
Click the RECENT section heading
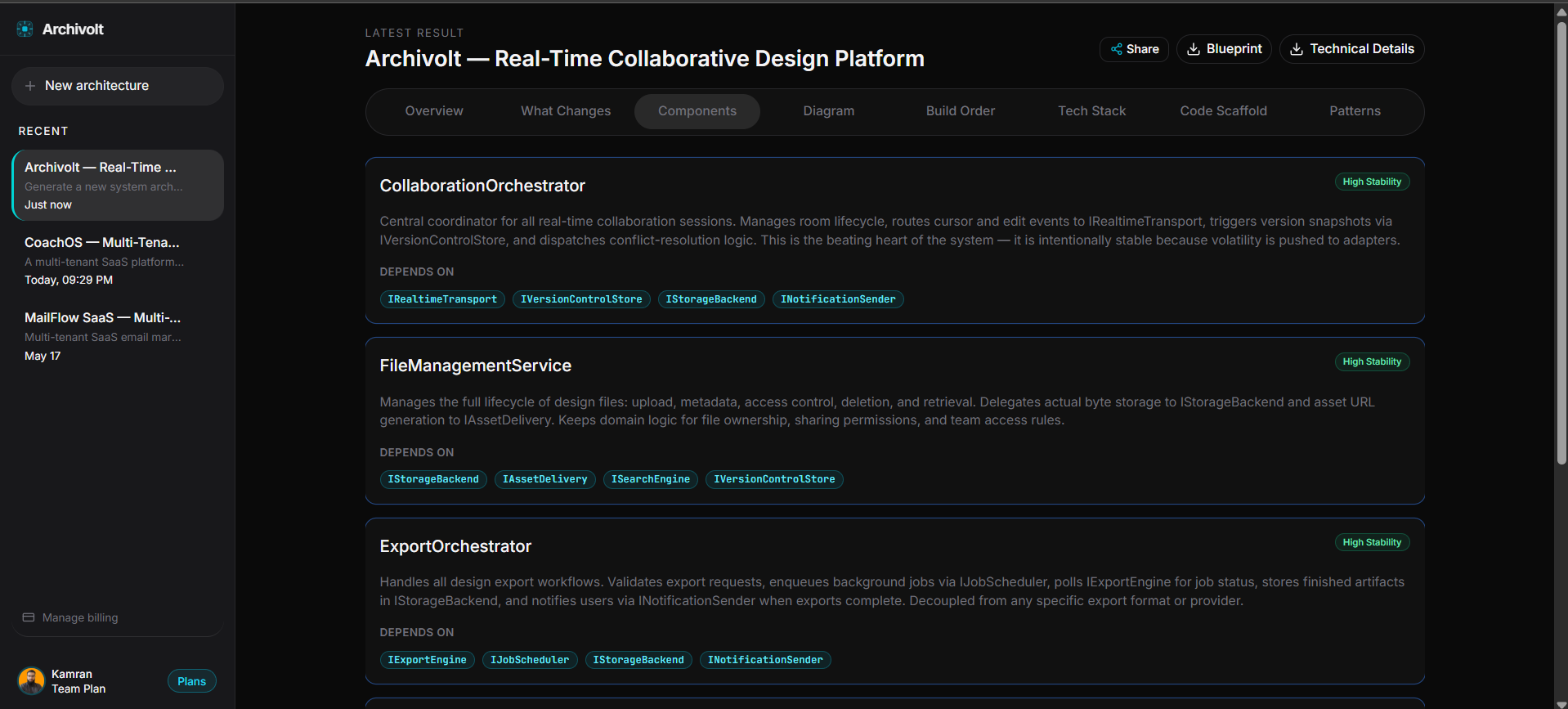pyautogui.click(x=43, y=131)
